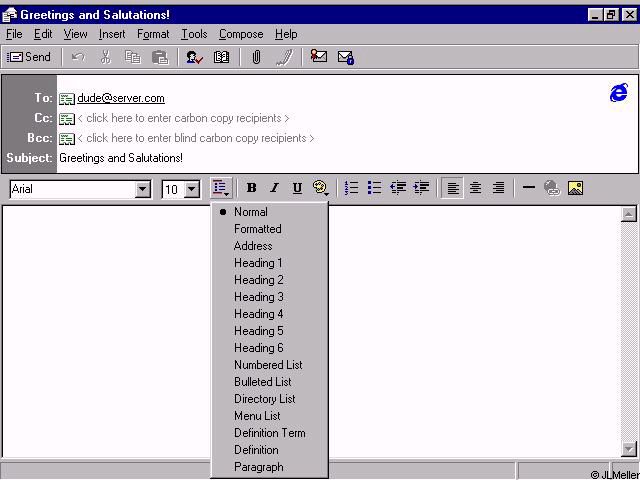
Task: Click the insert hyperlink icon
Action: coord(552,188)
